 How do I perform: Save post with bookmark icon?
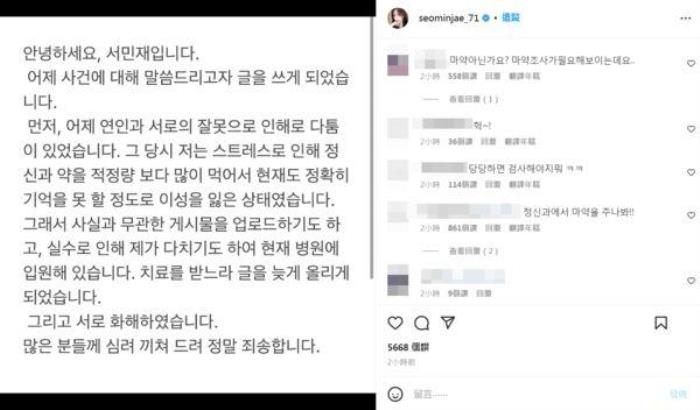[661, 322]
